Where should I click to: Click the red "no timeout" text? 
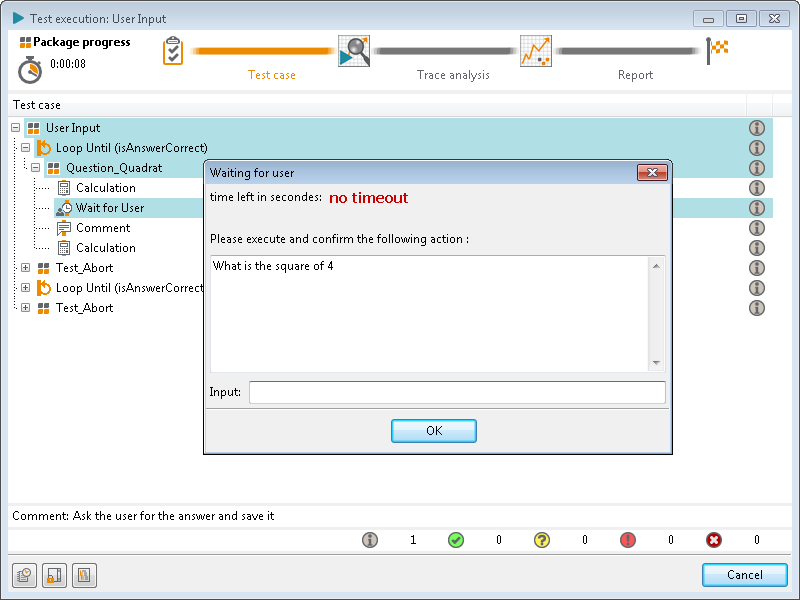pos(368,198)
